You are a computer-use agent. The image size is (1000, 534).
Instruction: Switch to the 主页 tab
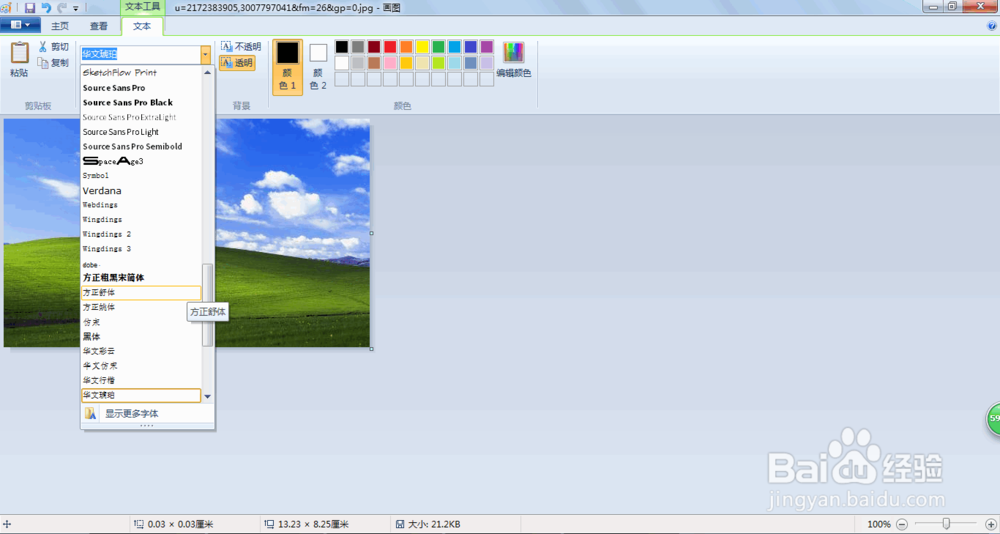(x=60, y=26)
